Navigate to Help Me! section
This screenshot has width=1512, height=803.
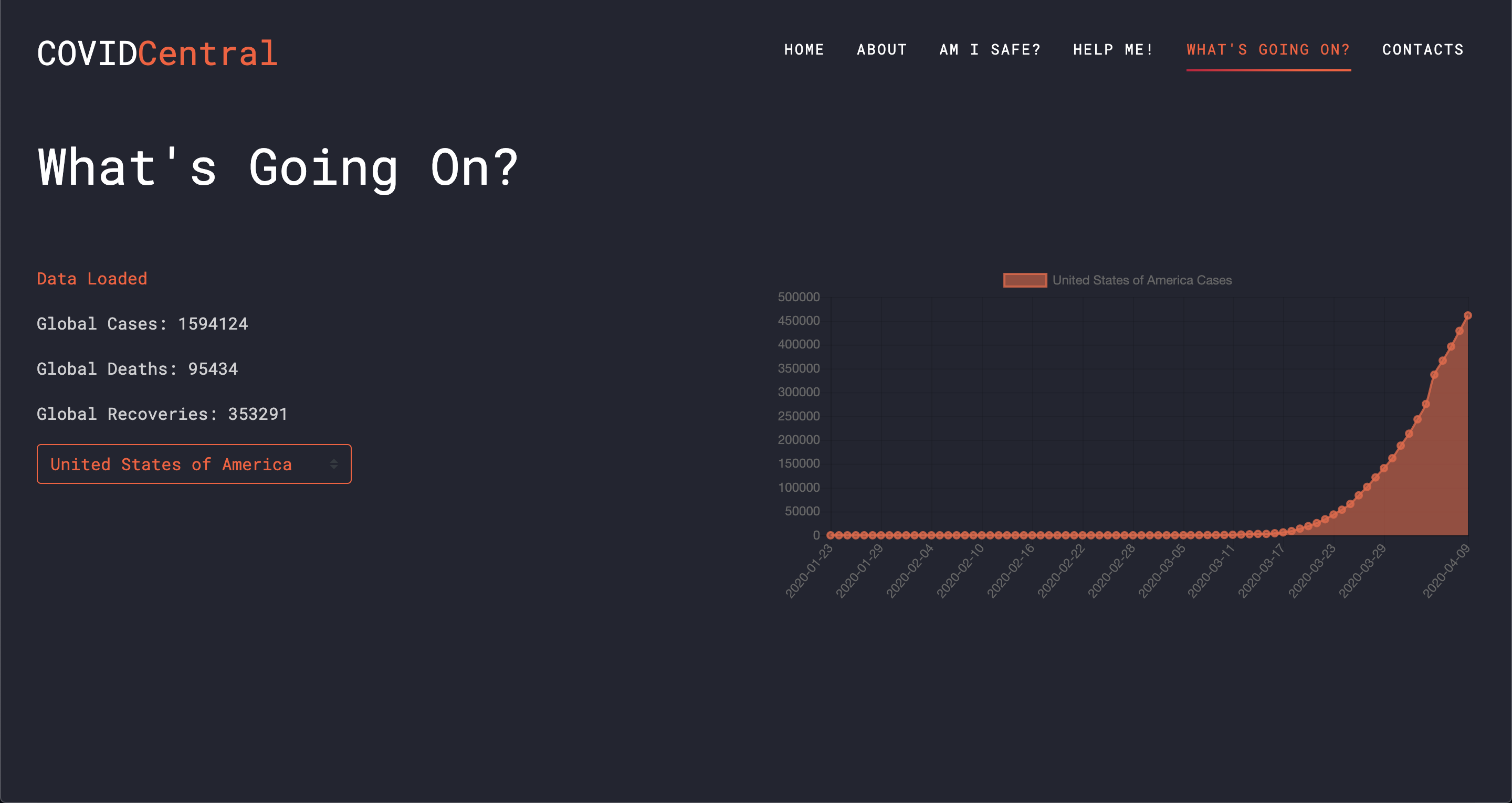click(1113, 50)
